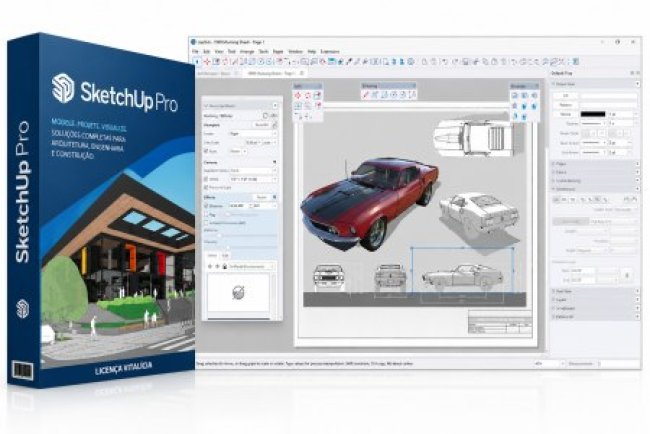The image size is (650, 434).
Task: Open the Arrange menu
Action: (x=247, y=51)
